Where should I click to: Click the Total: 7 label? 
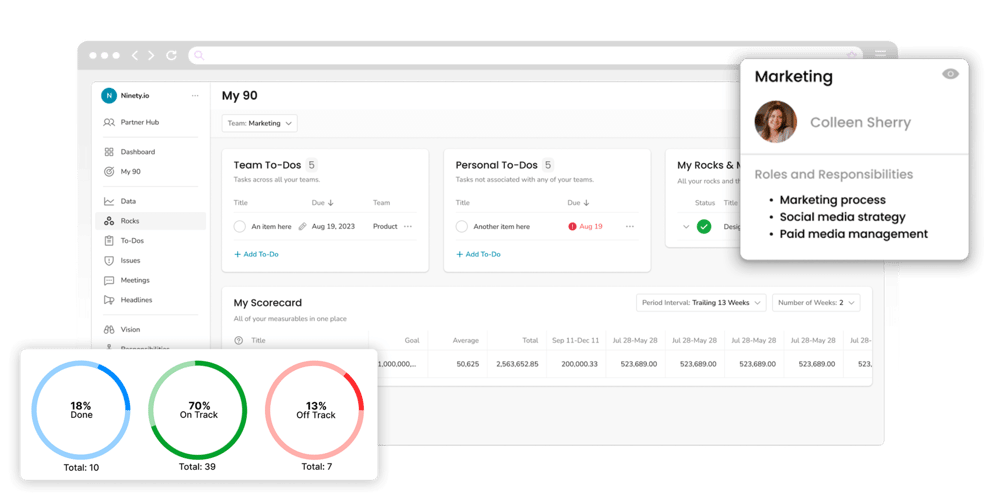click(x=316, y=467)
